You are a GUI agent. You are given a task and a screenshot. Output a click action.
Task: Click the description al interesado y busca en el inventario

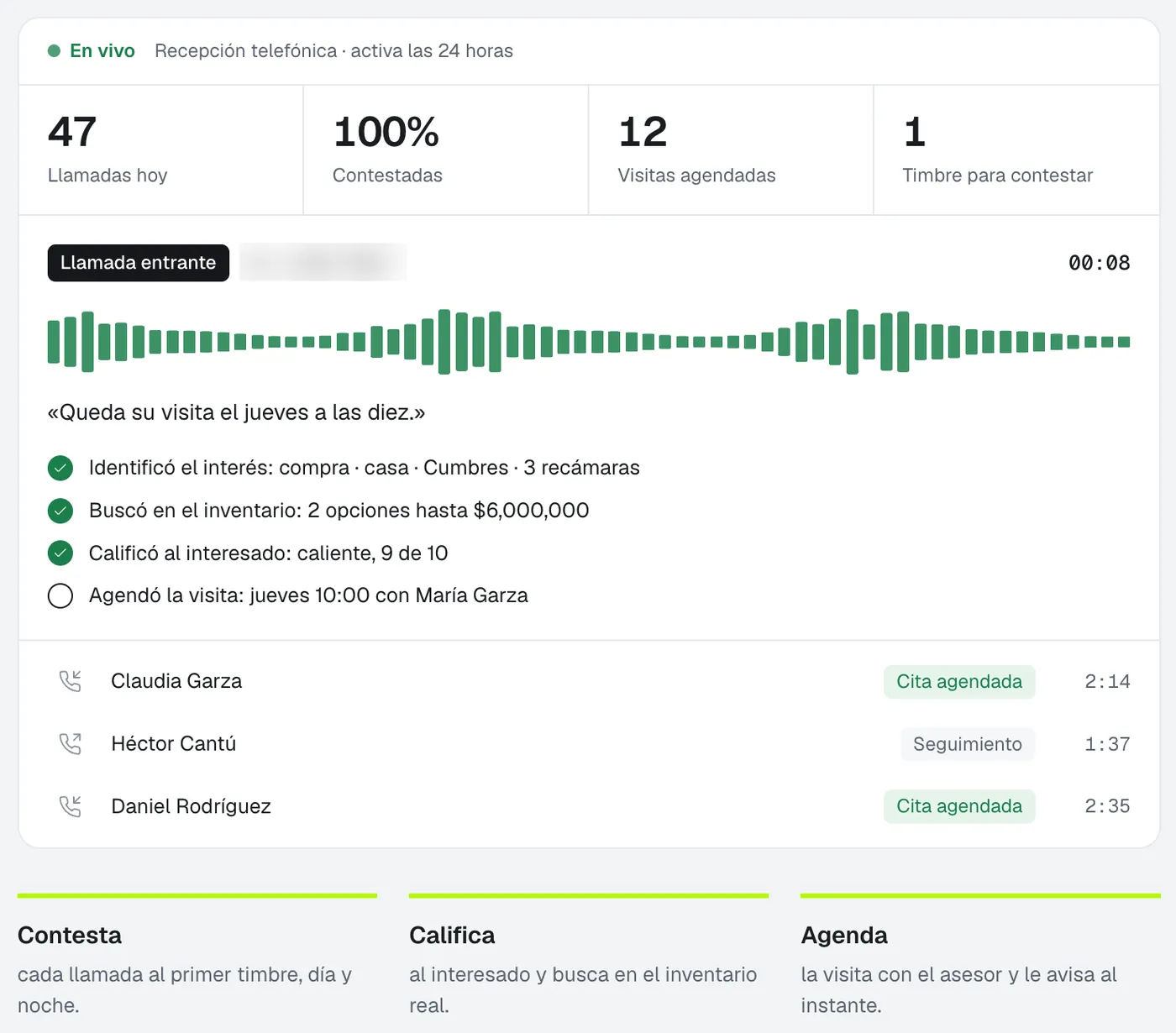tap(583, 990)
